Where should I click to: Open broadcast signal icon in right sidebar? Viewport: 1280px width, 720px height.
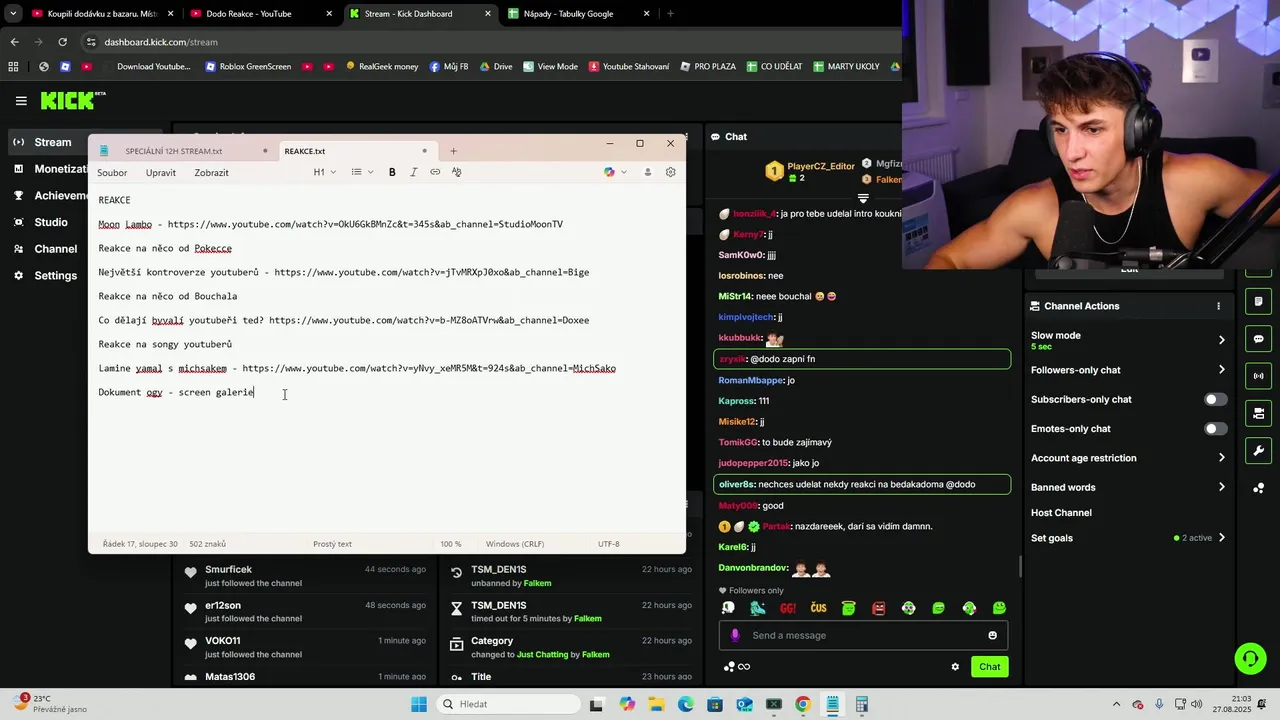(1258, 376)
